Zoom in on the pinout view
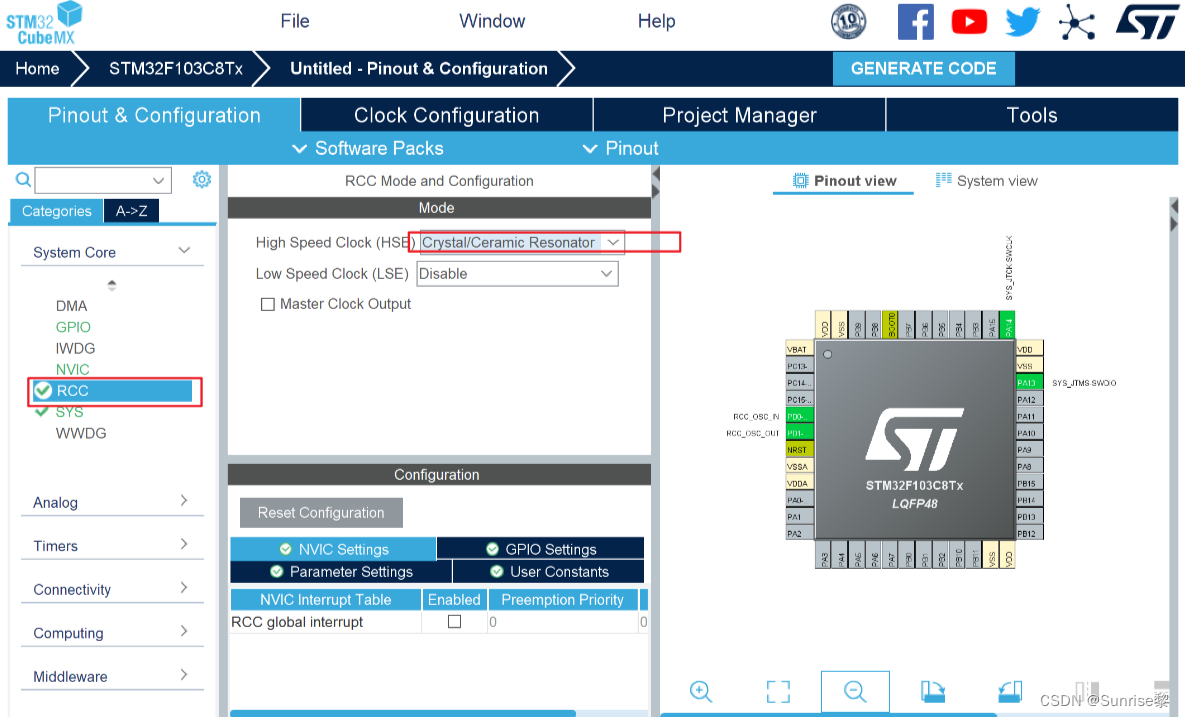 (x=701, y=691)
